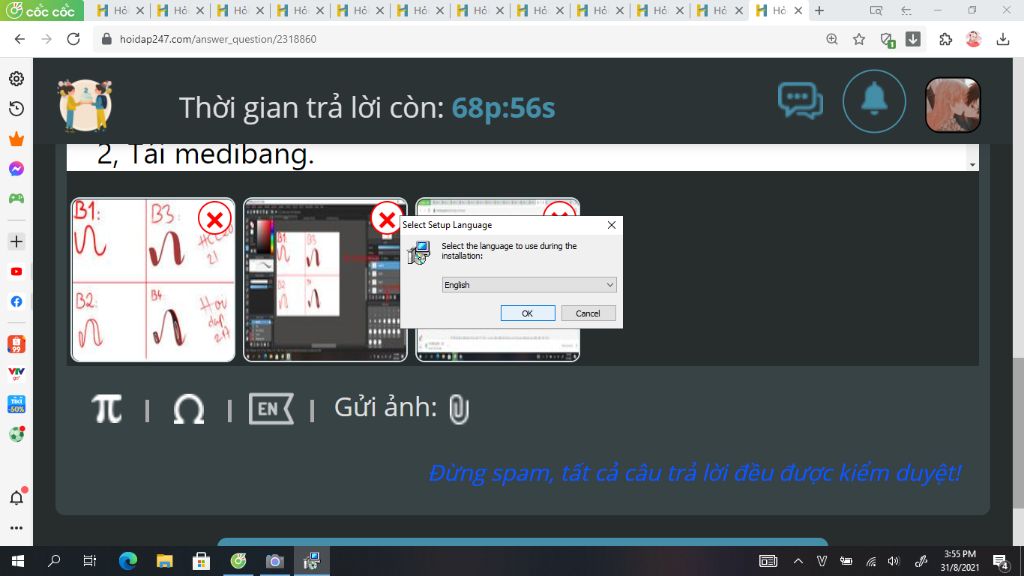Expand hidden icons in the system tray

pos(797,561)
